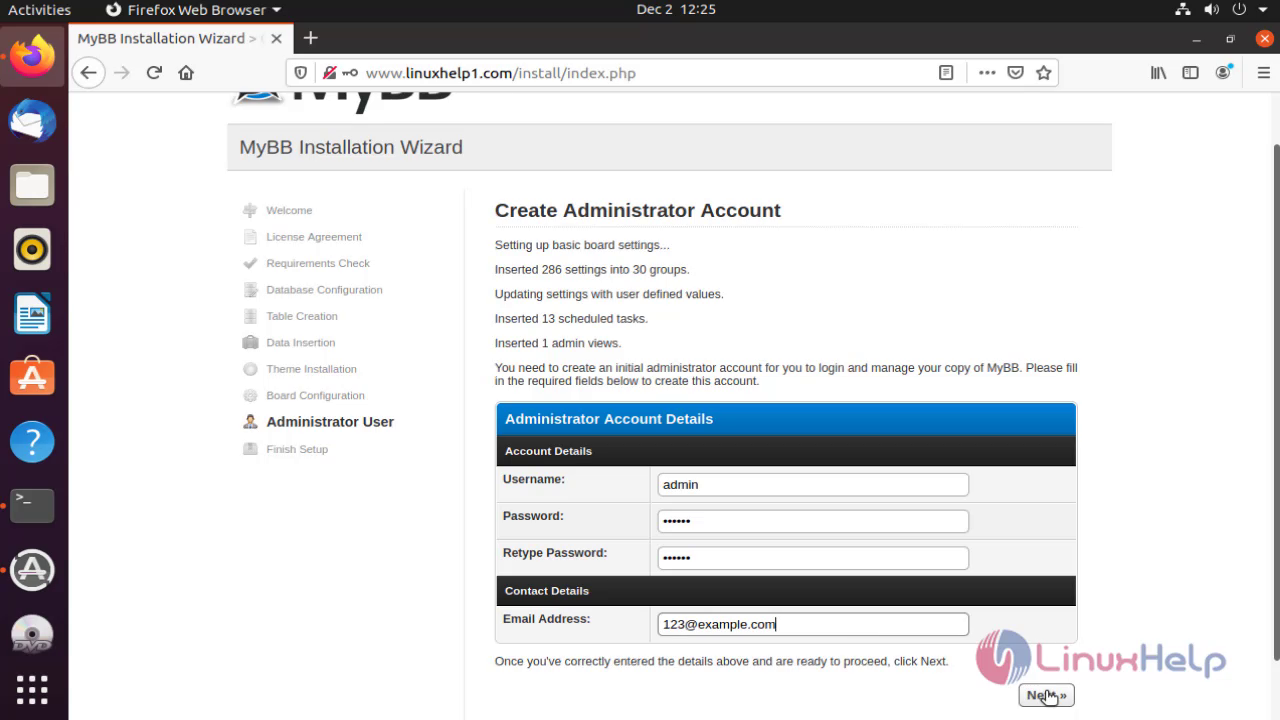Image resolution: width=1280 pixels, height=720 pixels.
Task: Click License Agreement step
Action: tap(314, 237)
